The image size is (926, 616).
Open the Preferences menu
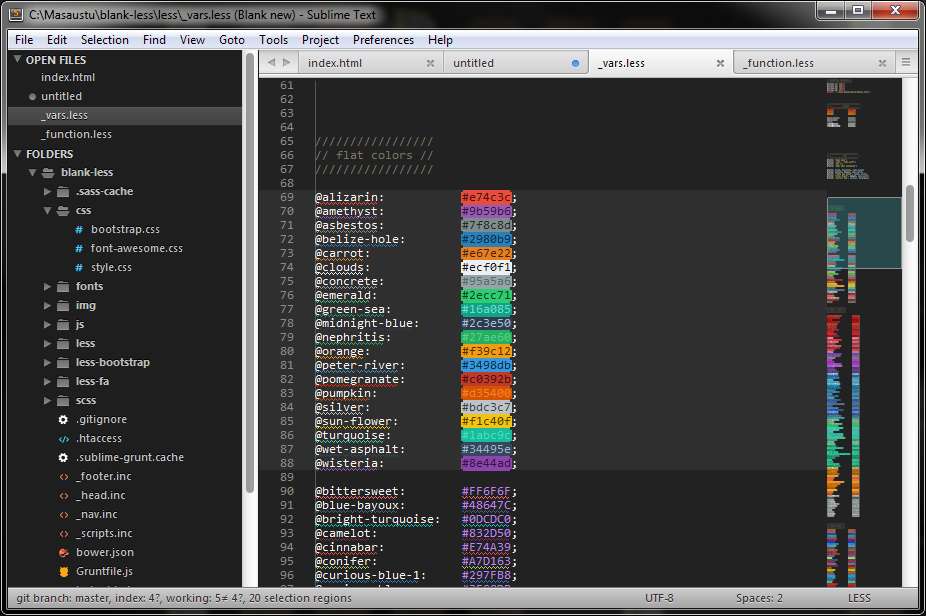click(x=383, y=40)
